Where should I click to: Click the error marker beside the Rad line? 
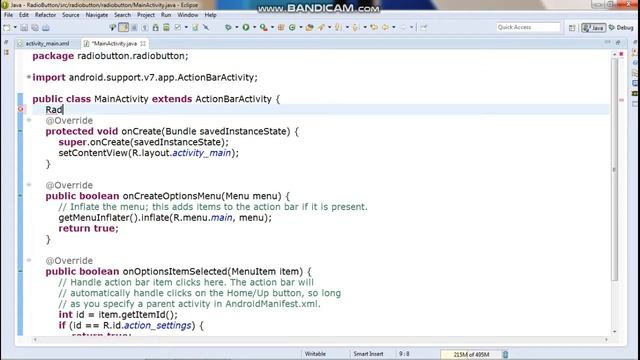(x=20, y=109)
